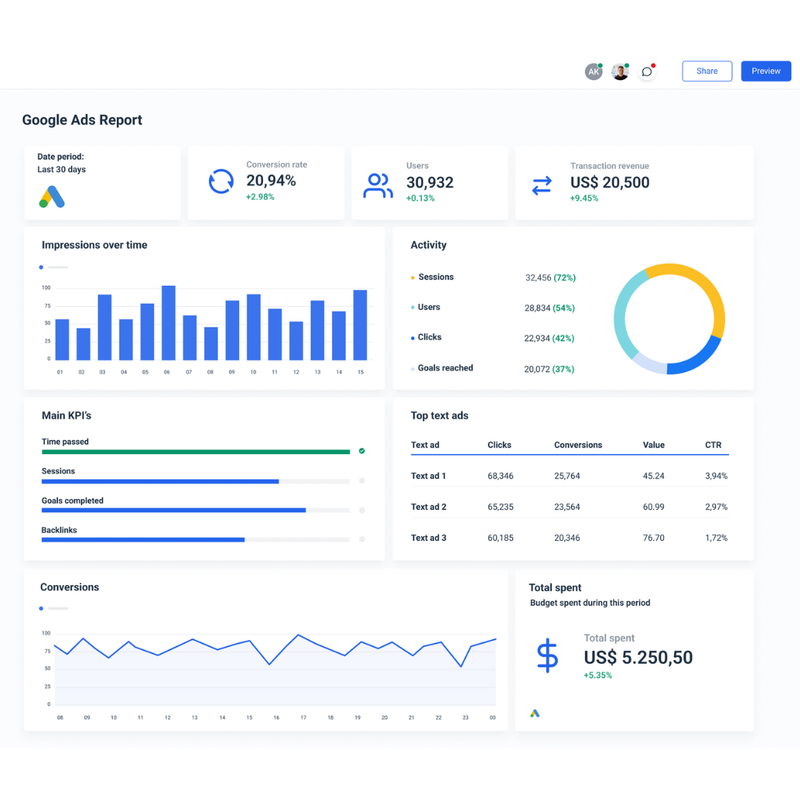Screen dimensions: 800x800
Task: Click the Impressions chart legend marker
Action: [41, 268]
